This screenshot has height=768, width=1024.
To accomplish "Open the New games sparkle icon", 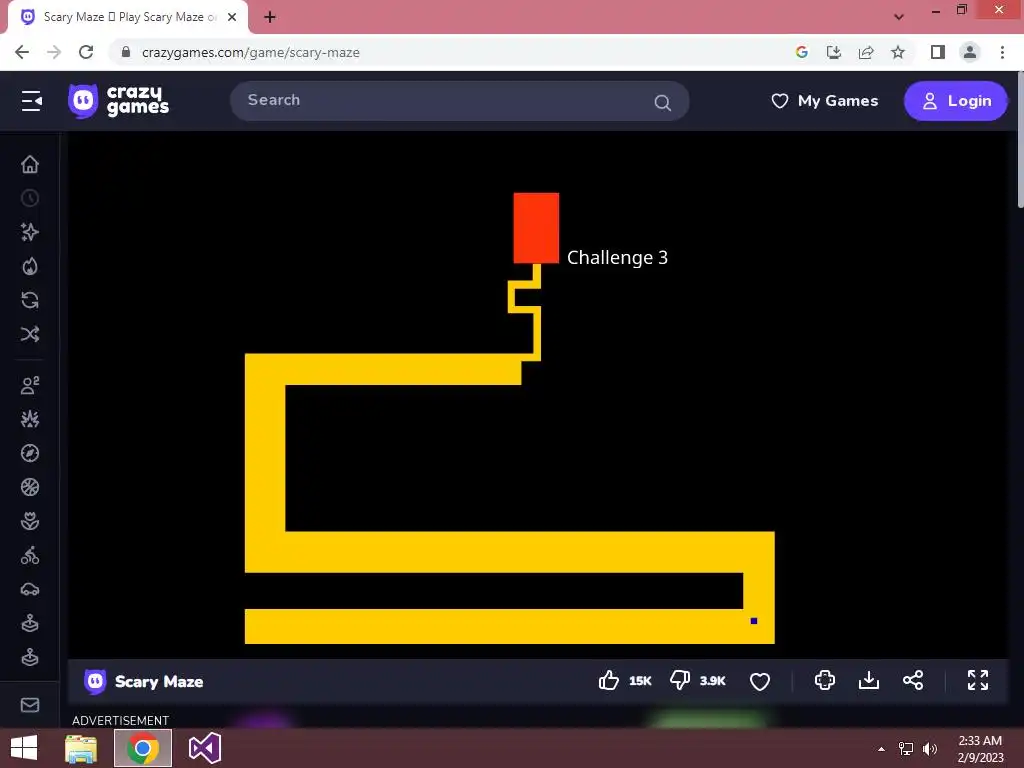I will pyautogui.click(x=30, y=232).
